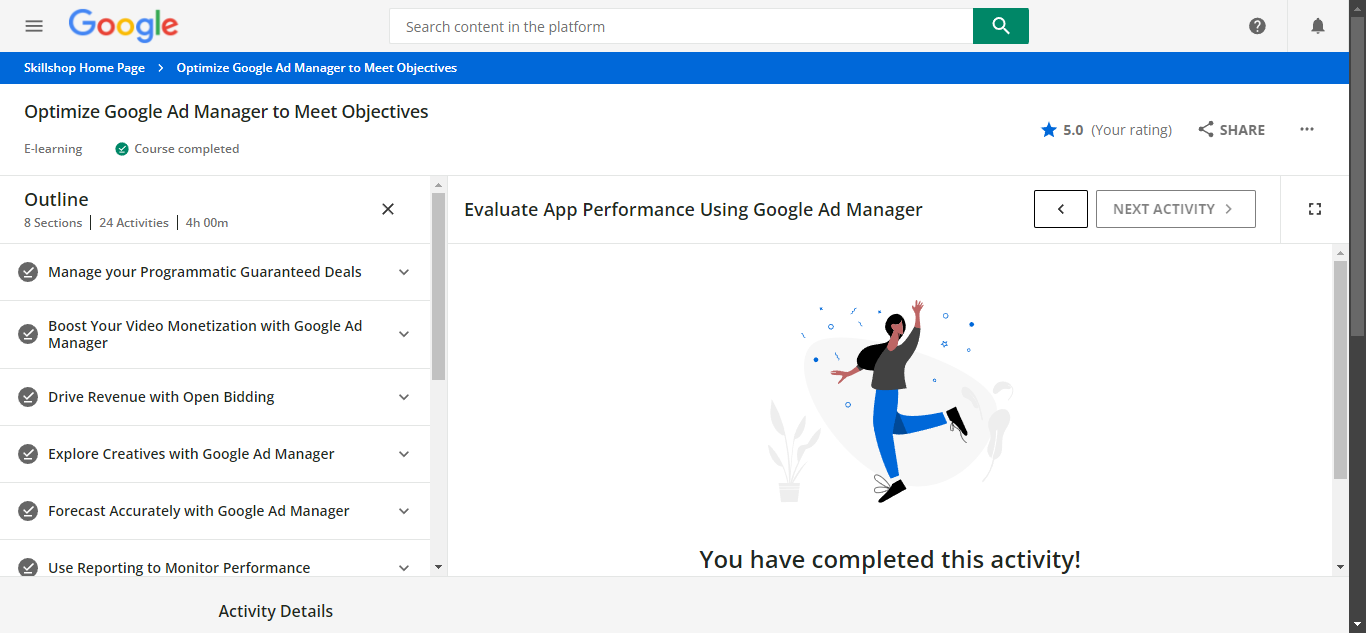This screenshot has width=1366, height=633.
Task: Expand Boost Your Video Monetization section
Action: 404,334
